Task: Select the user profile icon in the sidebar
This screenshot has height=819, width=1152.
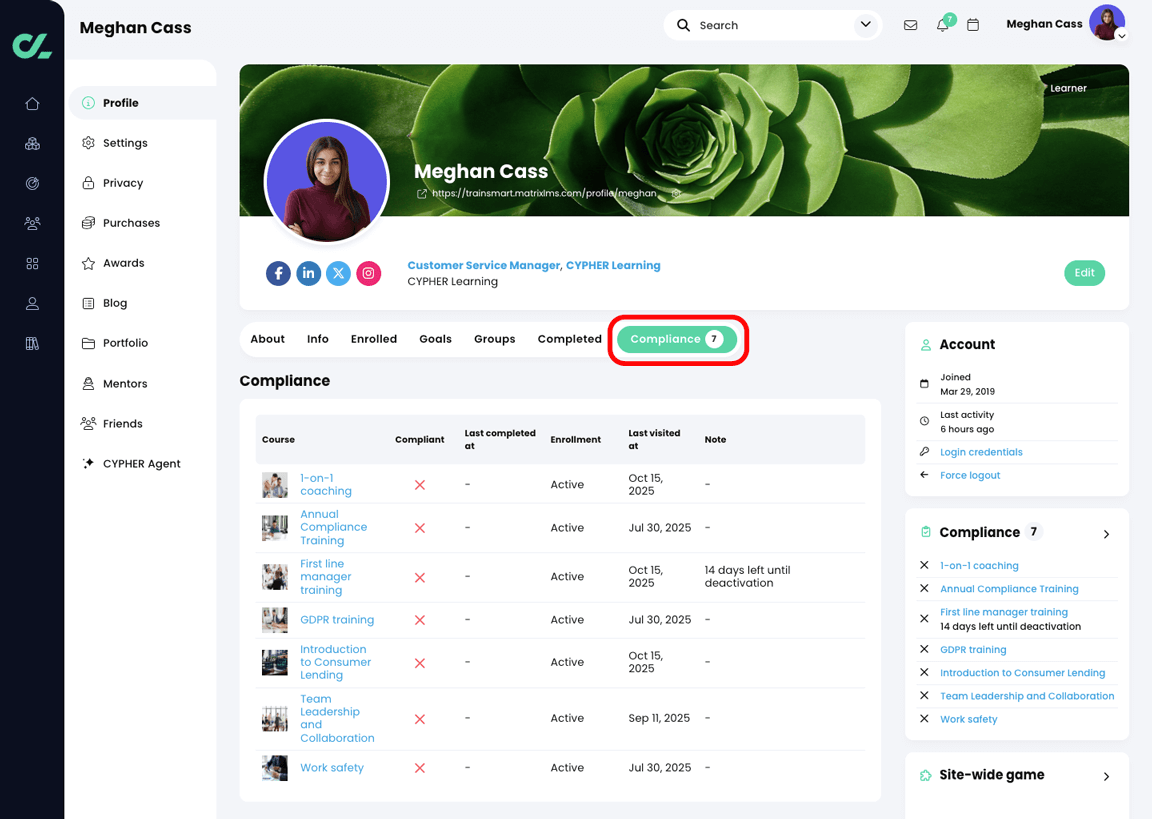Action: pyautogui.click(x=31, y=303)
